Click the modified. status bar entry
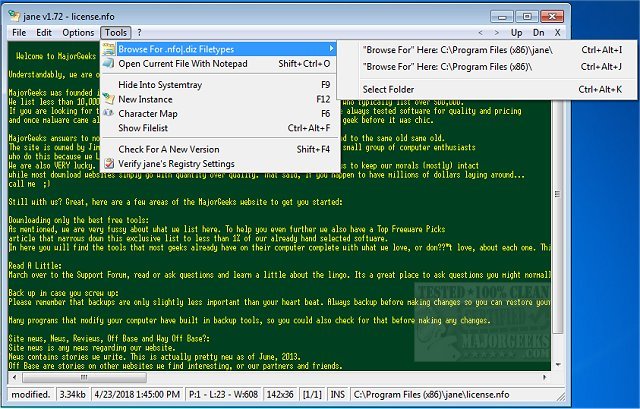Image resolution: width=640 pixels, height=409 pixels. (31, 394)
